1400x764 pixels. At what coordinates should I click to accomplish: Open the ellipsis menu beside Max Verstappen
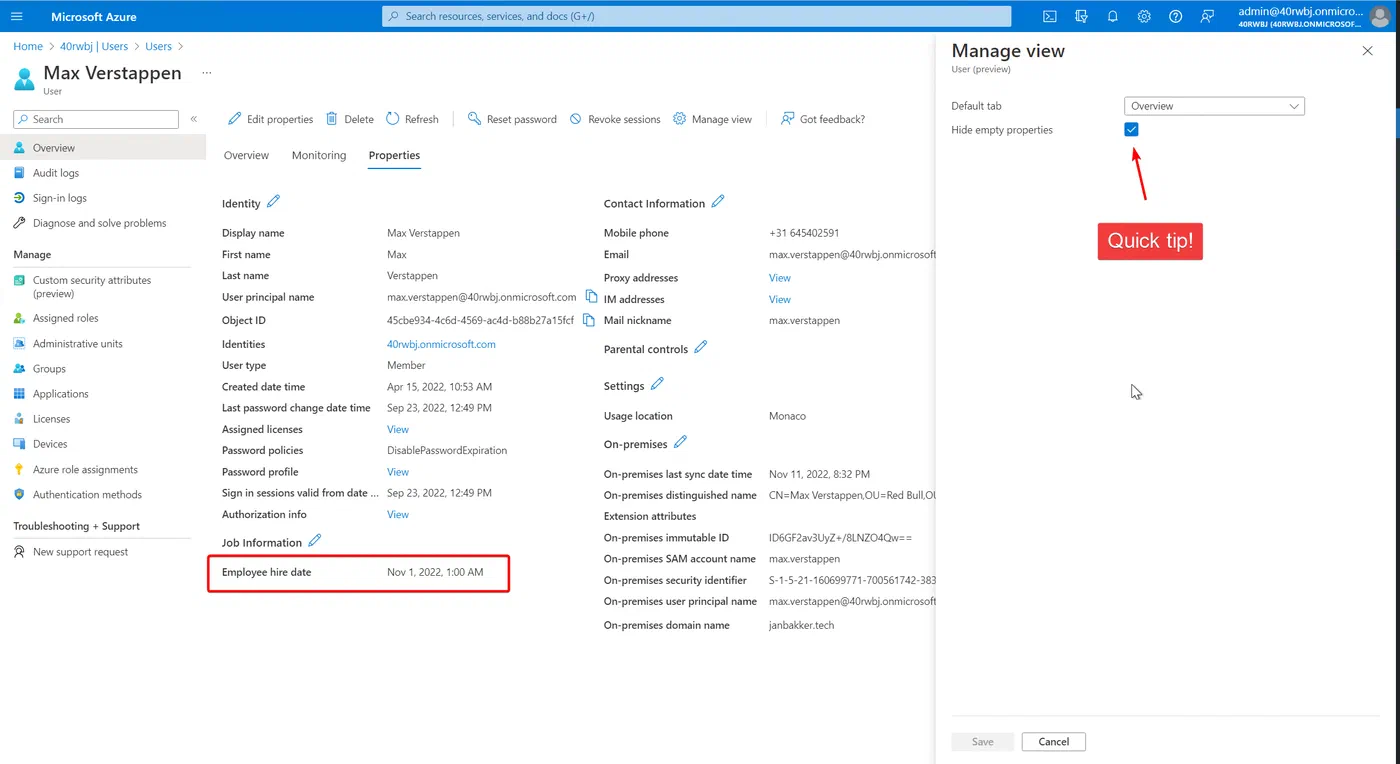coord(207,73)
